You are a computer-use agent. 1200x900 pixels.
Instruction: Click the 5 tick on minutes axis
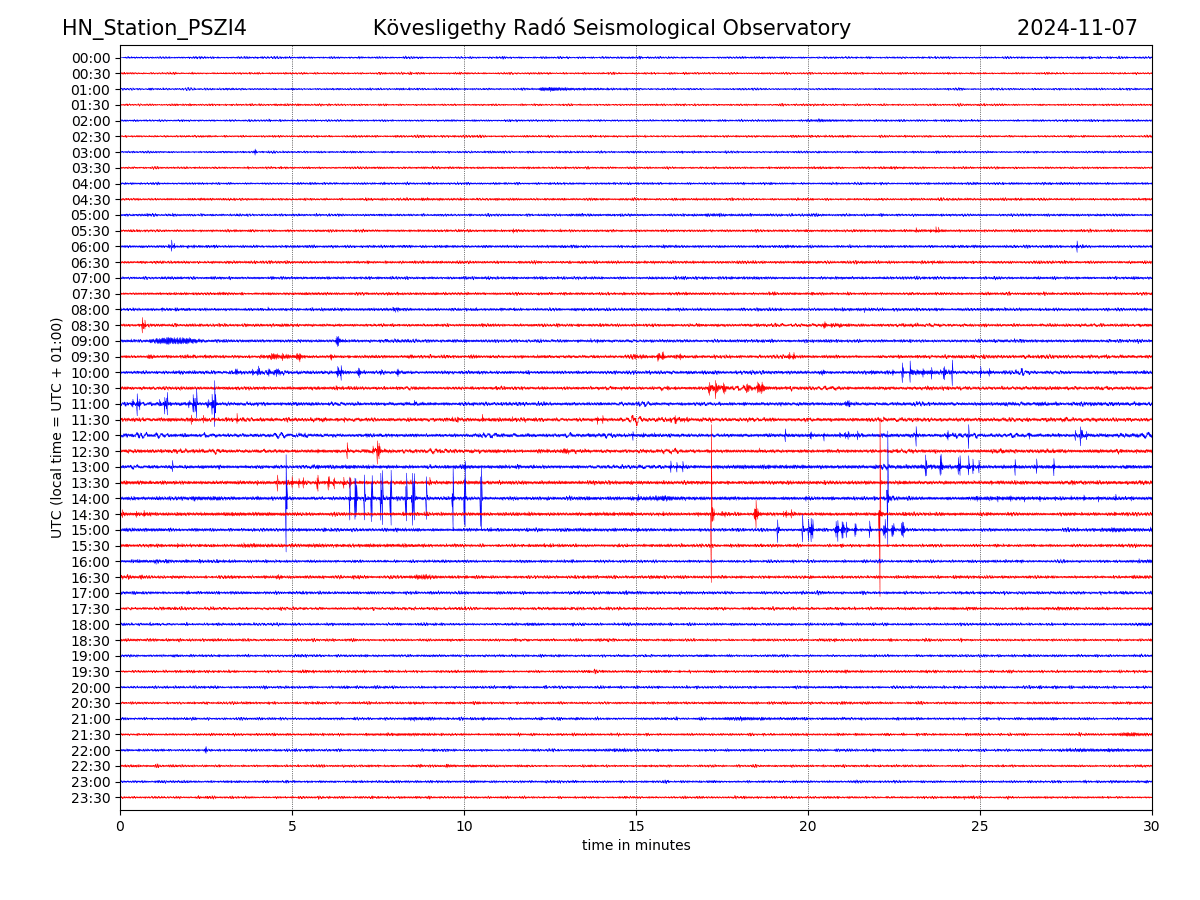click(x=292, y=826)
